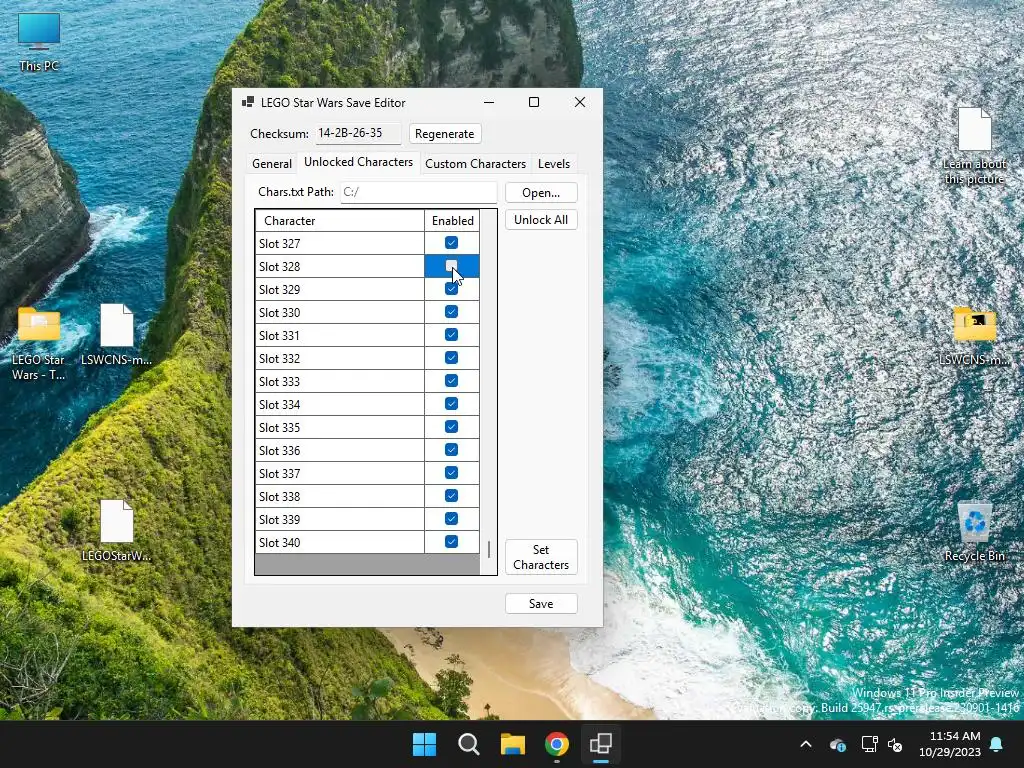Select the Slot 336 name cell

pos(340,451)
